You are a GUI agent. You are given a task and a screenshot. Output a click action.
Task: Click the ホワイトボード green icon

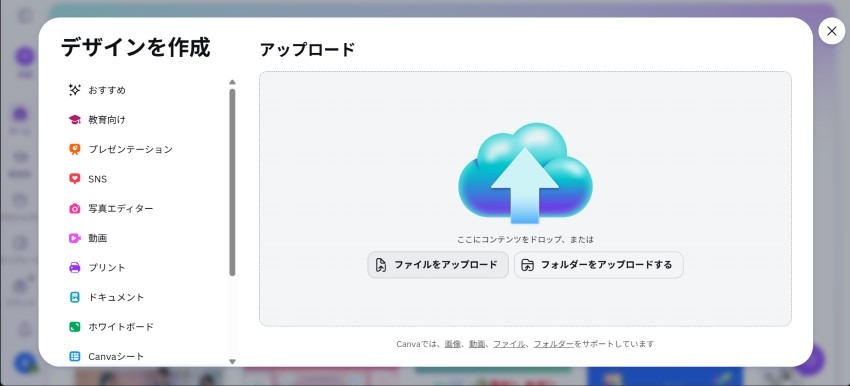click(75, 327)
